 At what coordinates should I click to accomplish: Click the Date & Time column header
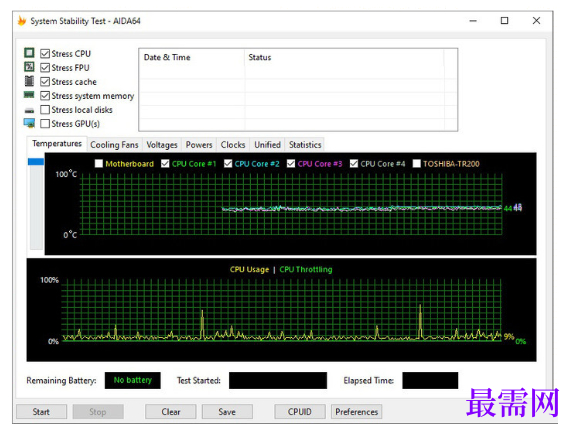pyautogui.click(x=167, y=57)
